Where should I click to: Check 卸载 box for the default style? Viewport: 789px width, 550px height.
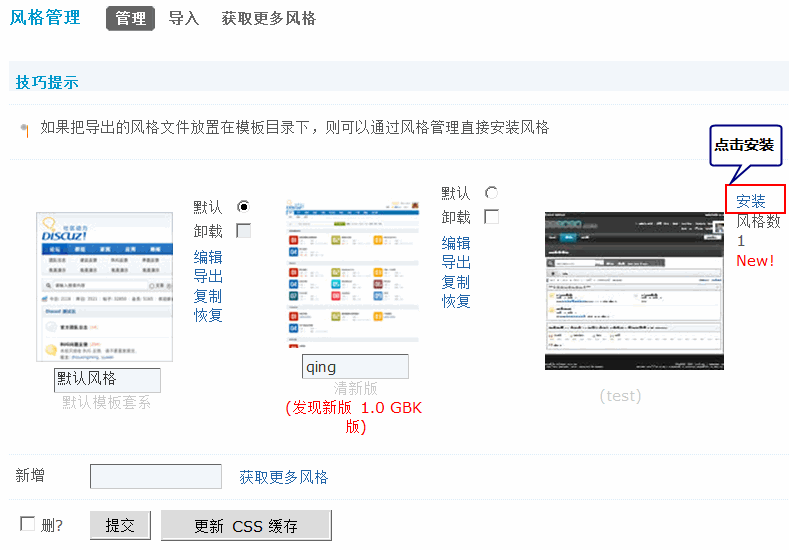pos(243,231)
